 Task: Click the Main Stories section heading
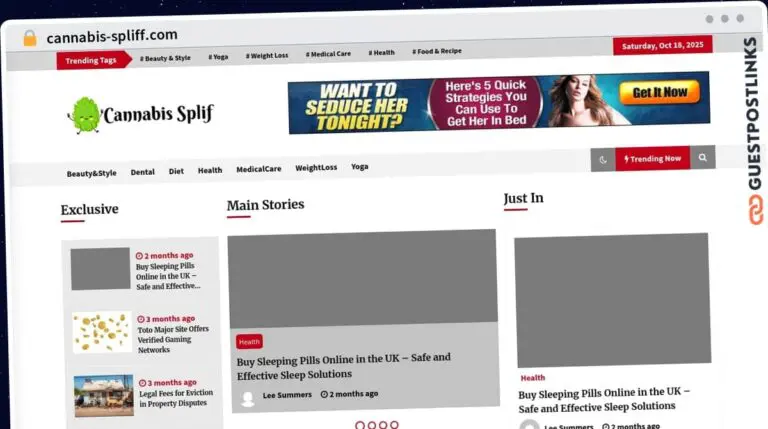[x=265, y=205]
